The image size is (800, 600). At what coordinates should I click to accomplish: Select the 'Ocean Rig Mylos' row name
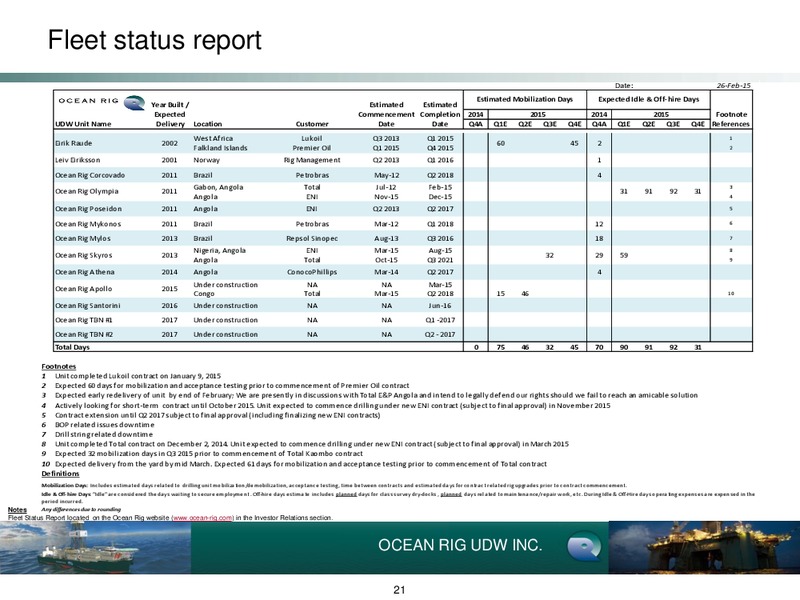[x=83, y=238]
